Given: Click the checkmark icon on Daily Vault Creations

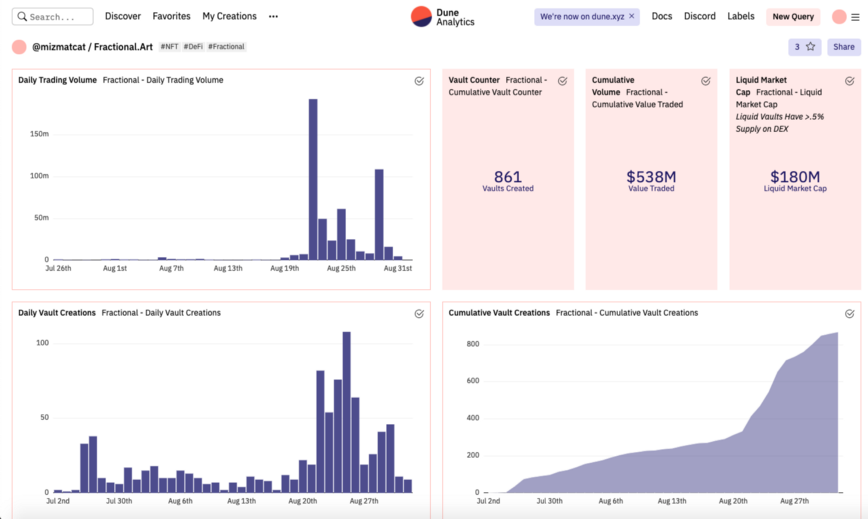Looking at the screenshot, I should 419,314.
